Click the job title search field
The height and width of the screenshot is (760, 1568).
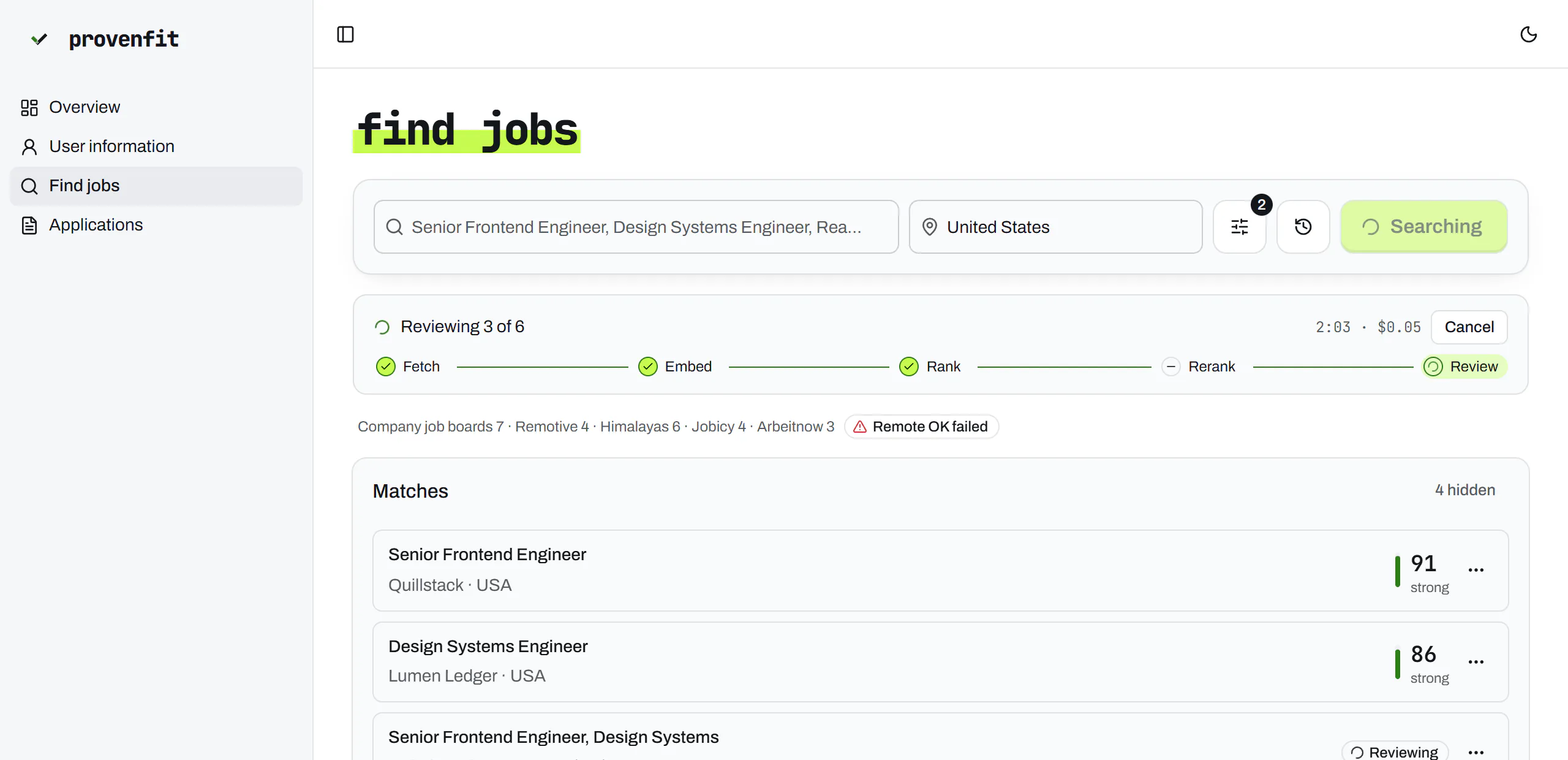(x=636, y=227)
